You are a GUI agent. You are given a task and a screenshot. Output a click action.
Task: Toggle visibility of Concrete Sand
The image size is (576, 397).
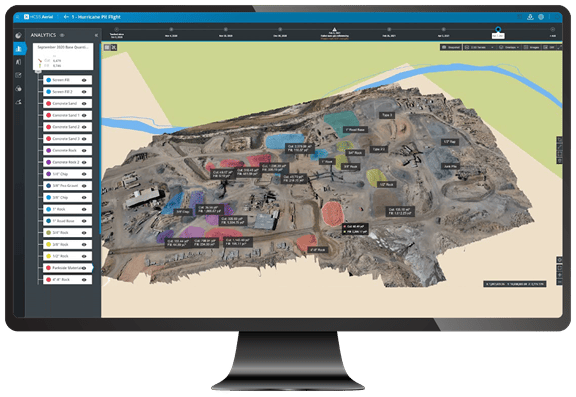[x=84, y=104]
